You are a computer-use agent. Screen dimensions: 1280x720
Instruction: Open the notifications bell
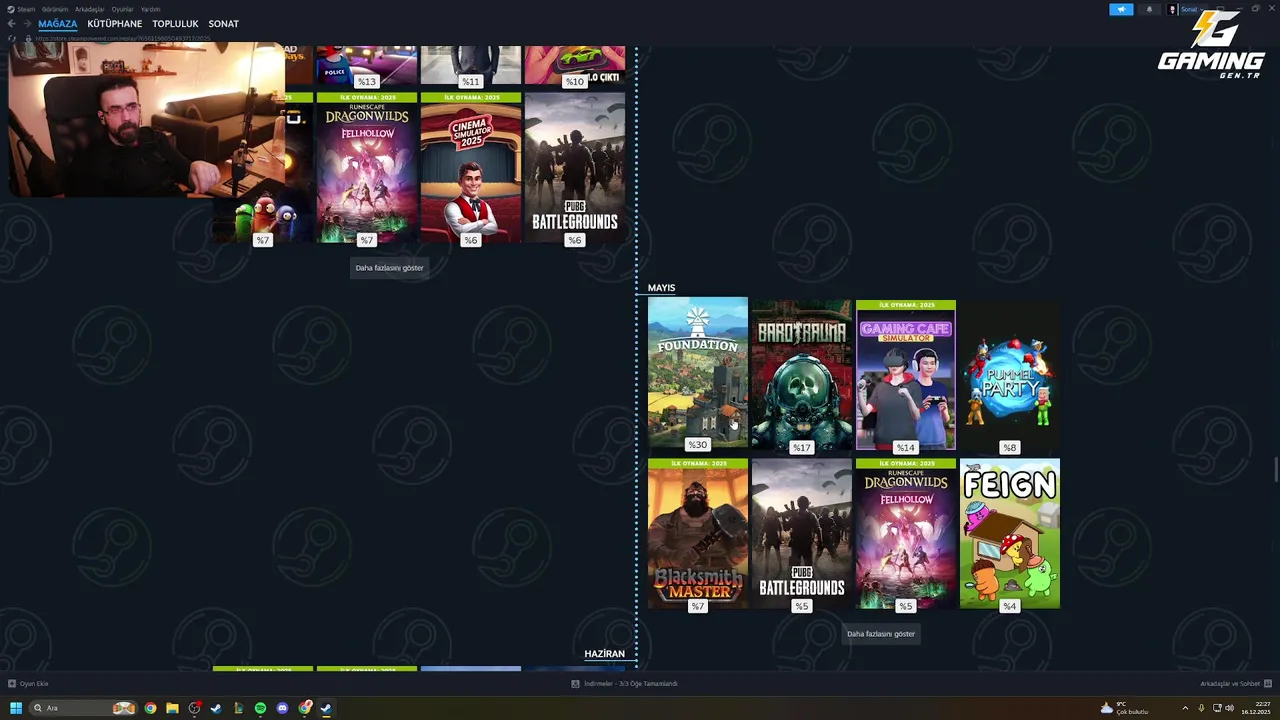click(1148, 9)
